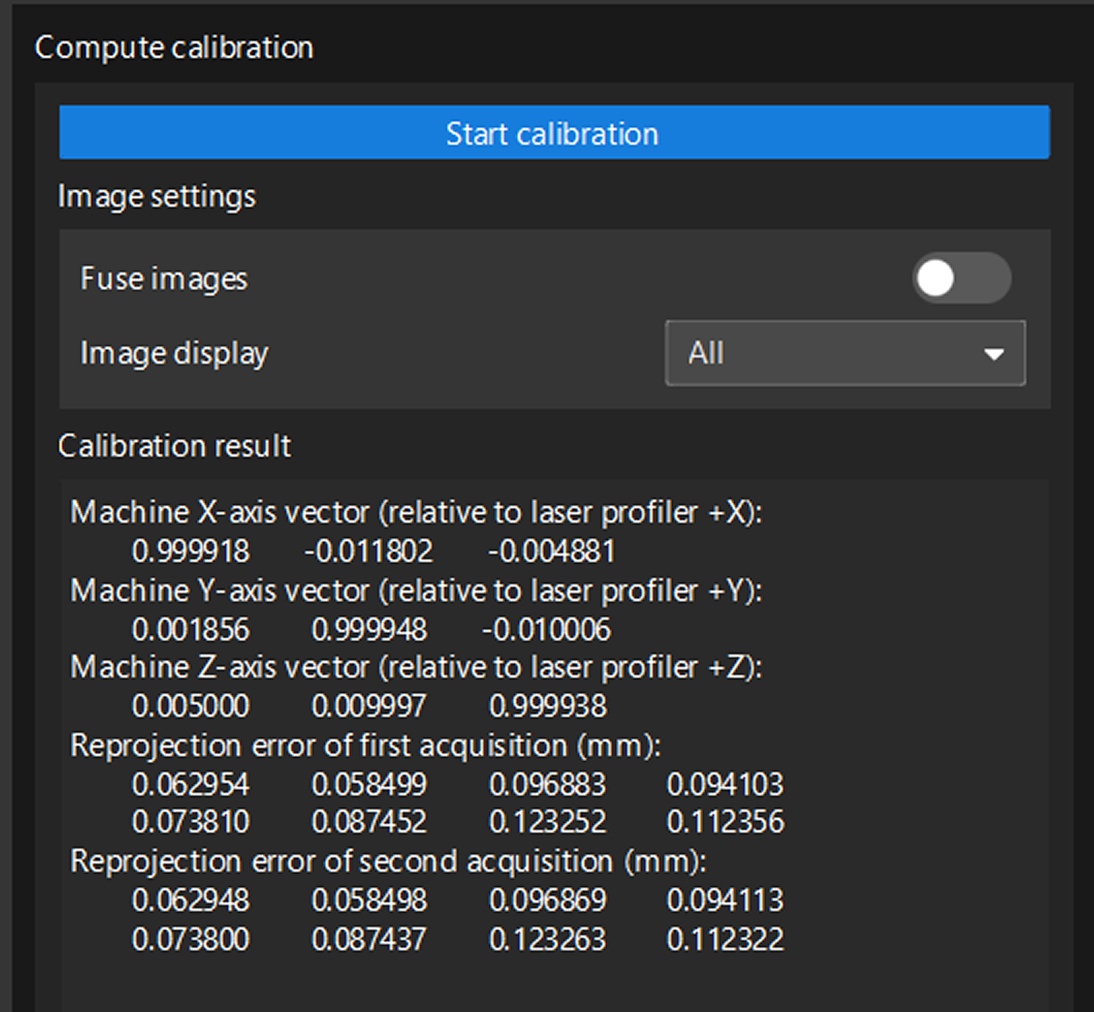Click the X-axis value -0.011802

(x=368, y=551)
